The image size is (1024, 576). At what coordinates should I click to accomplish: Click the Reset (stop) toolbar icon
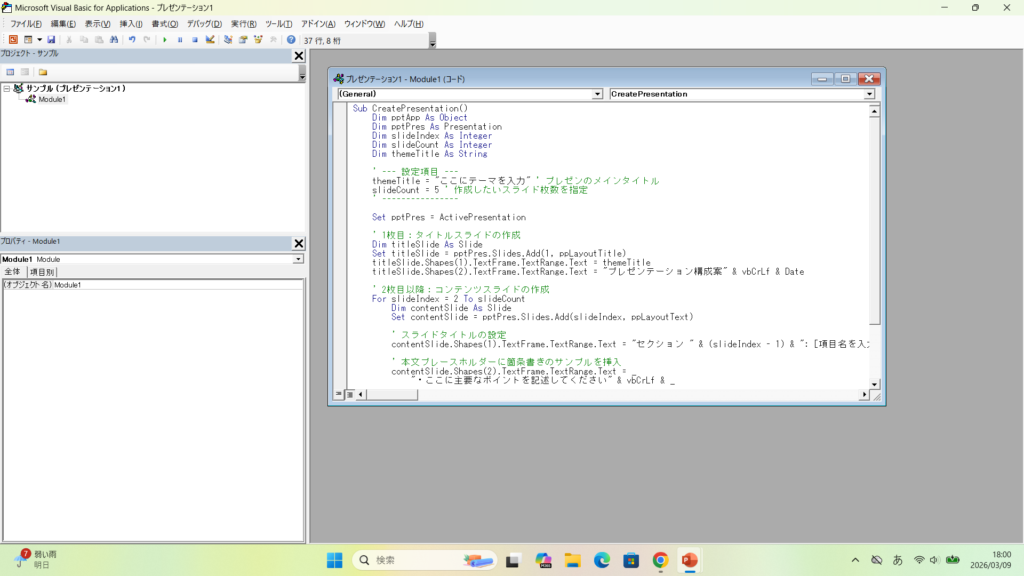[x=195, y=40]
